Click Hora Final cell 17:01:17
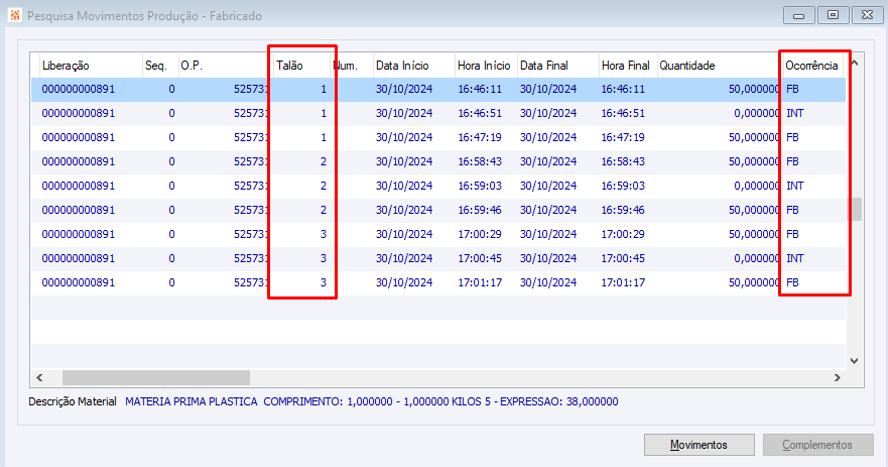 (623, 282)
